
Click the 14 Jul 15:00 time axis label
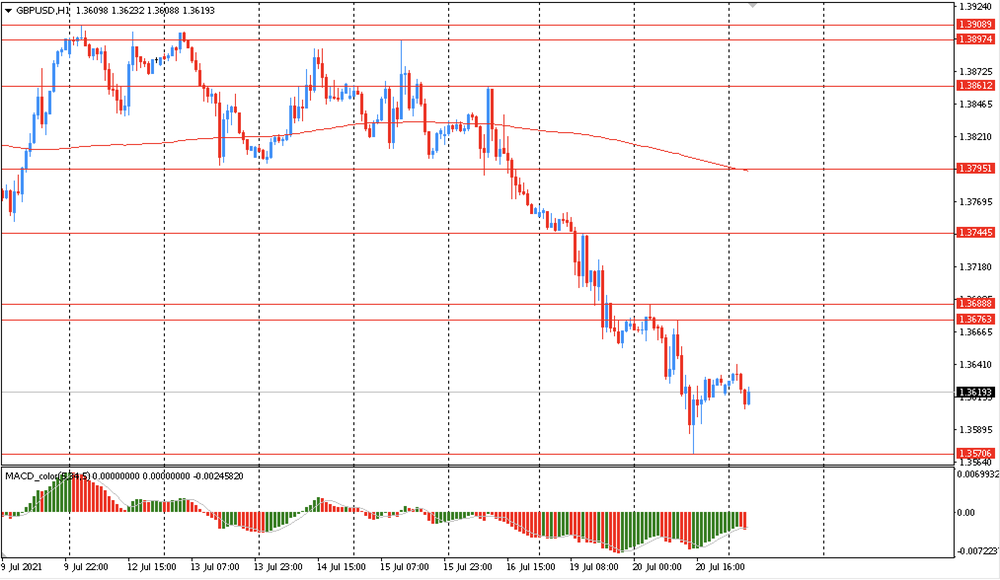point(341,567)
